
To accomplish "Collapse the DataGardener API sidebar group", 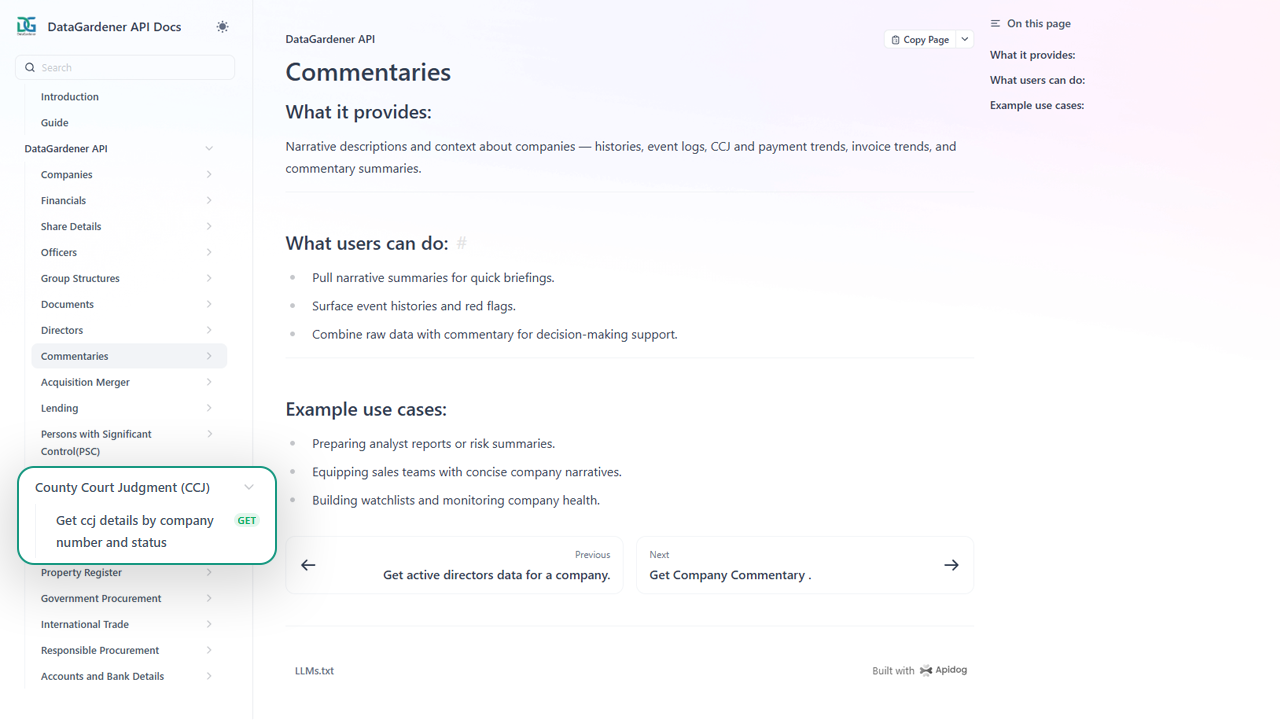I will pyautogui.click(x=209, y=149).
